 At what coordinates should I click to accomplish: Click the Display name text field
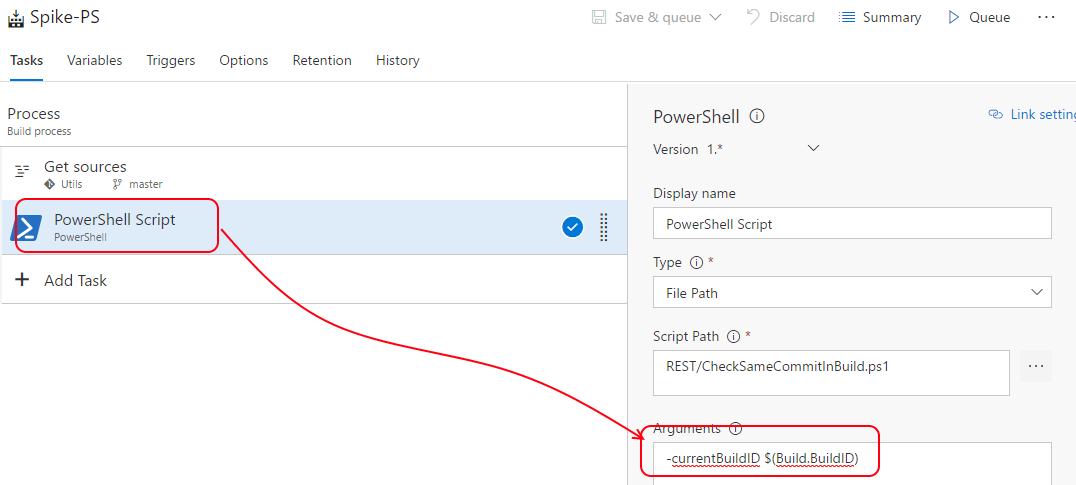[x=852, y=223]
